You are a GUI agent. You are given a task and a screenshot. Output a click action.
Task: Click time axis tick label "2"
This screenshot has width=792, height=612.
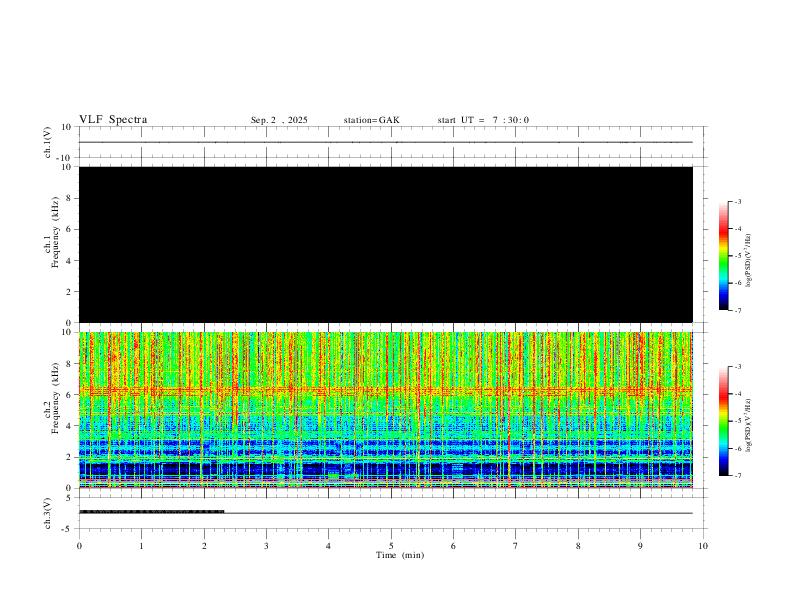(204, 546)
